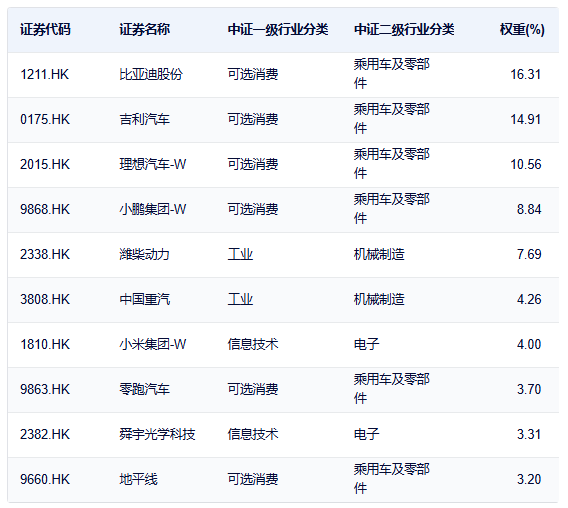Select stock code 9863.HK
Image resolution: width=568 pixels, height=508 pixels.
[x=45, y=390]
